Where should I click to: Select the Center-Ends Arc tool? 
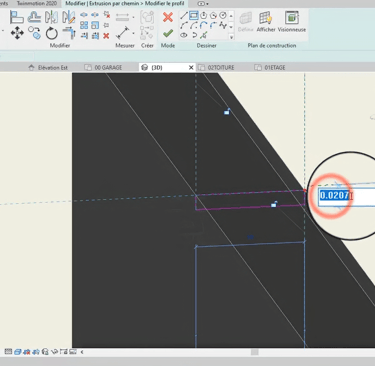194,25
